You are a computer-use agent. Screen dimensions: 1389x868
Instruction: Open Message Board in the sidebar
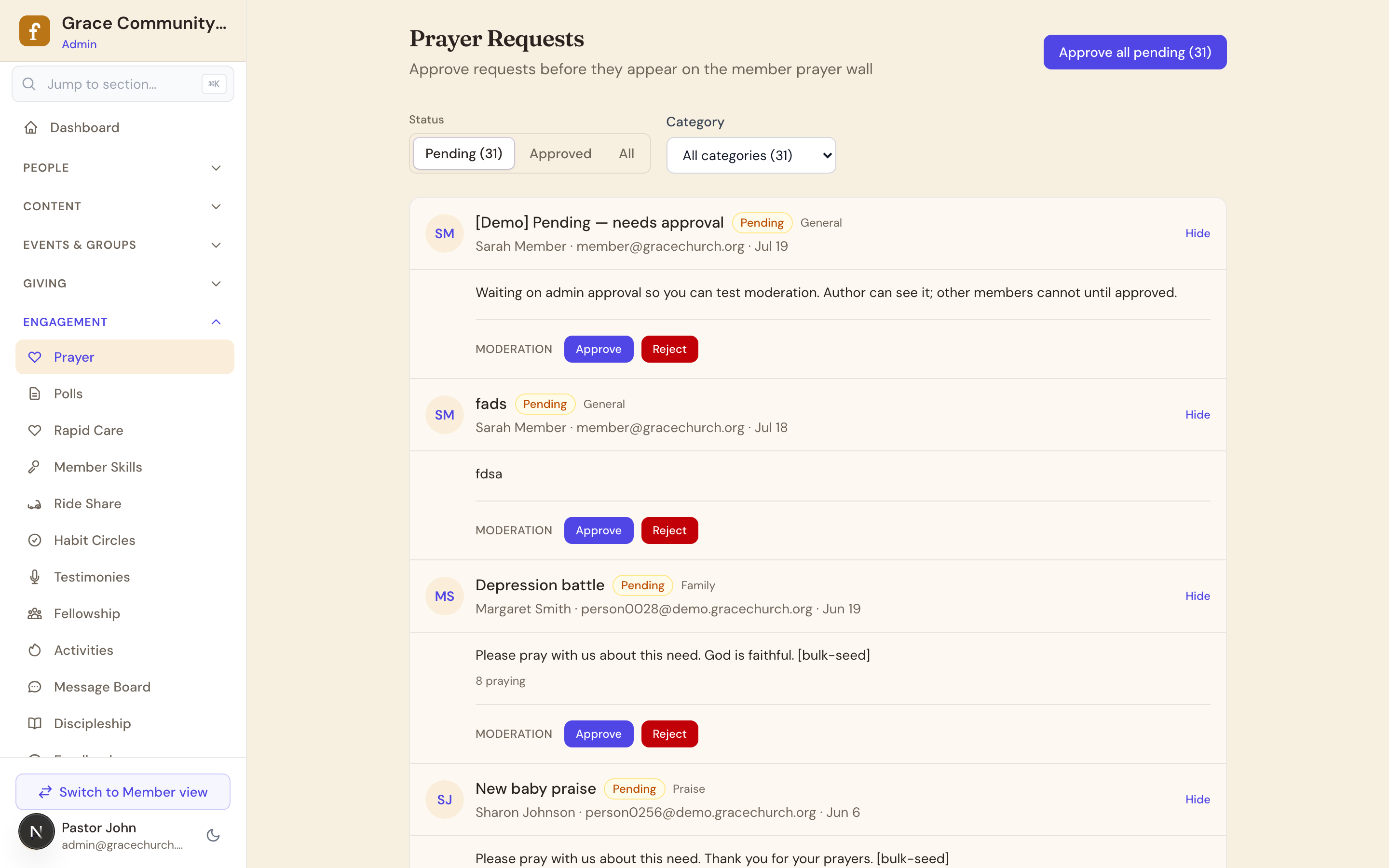pos(124,687)
